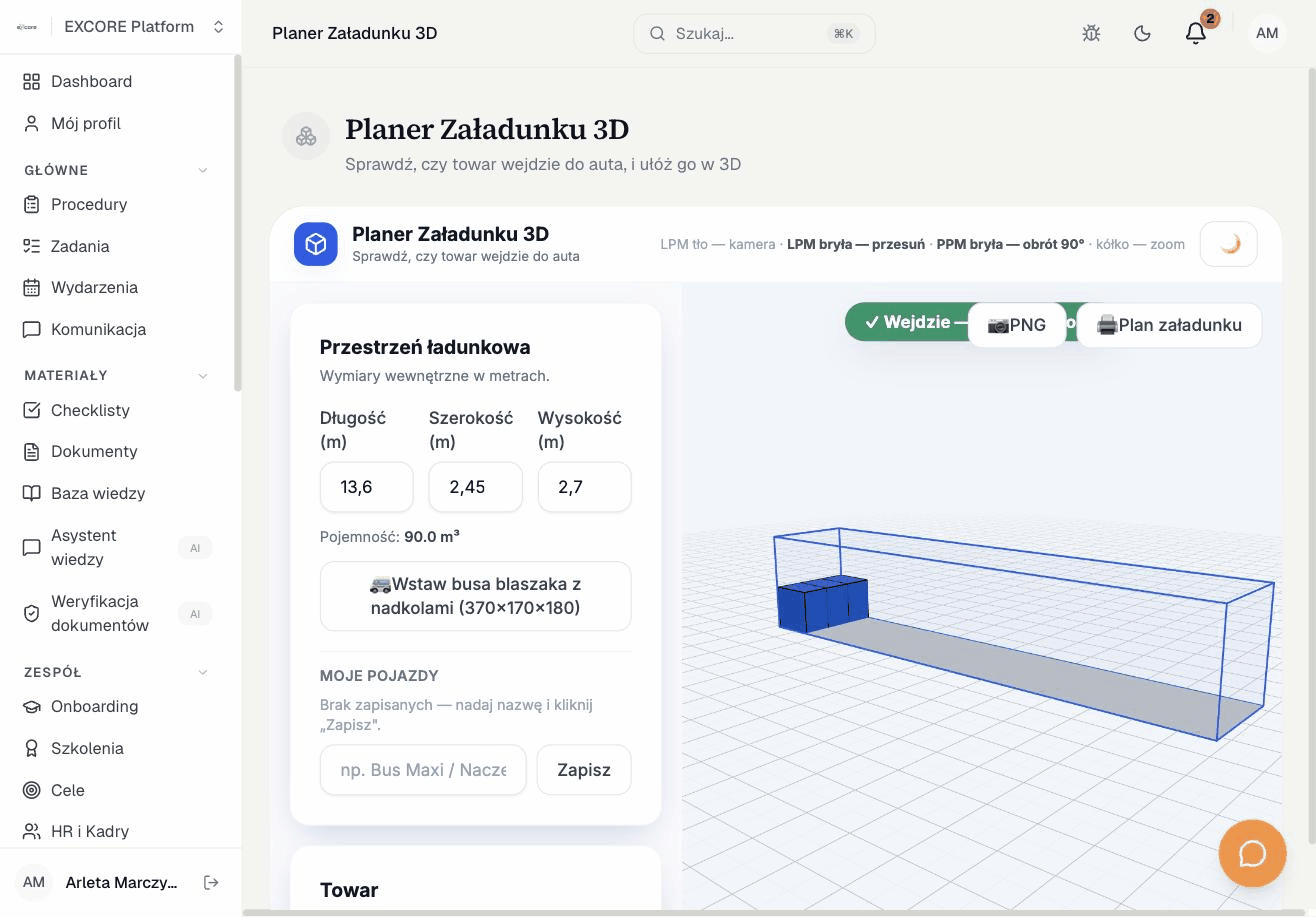Image resolution: width=1316 pixels, height=917 pixels.
Task: Click the sidebar vertical scrollbar
Action: pyautogui.click(x=237, y=223)
